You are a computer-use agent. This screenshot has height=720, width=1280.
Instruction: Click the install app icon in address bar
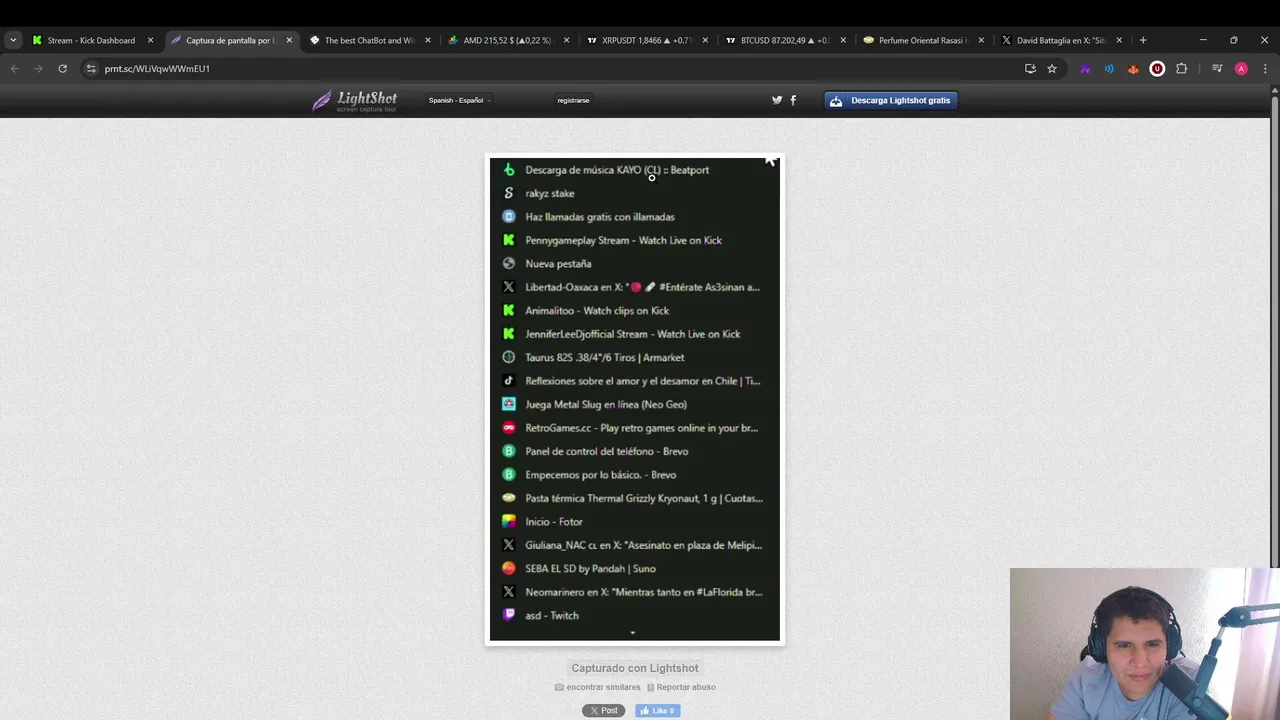coord(1030,68)
